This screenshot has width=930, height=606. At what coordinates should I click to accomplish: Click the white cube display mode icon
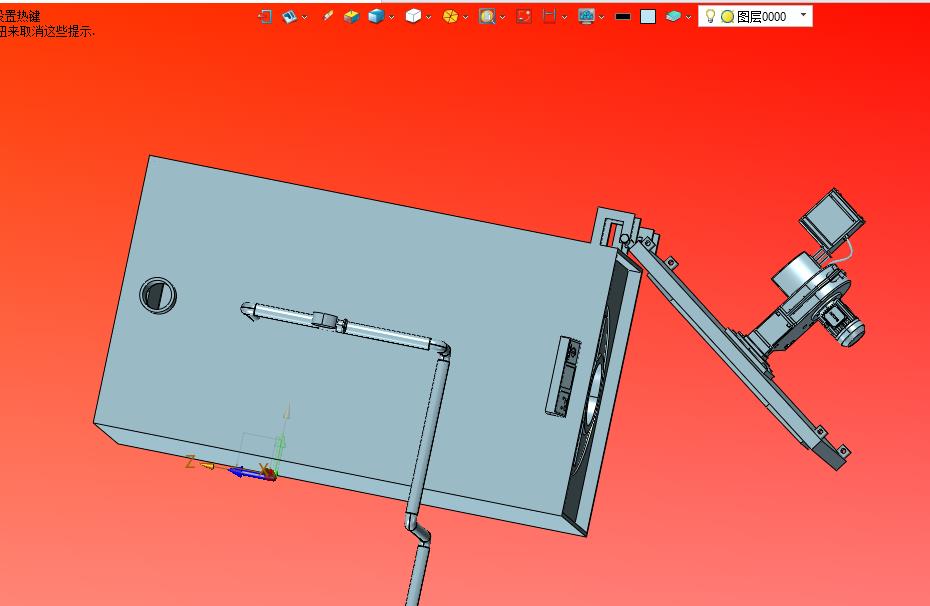tap(413, 17)
